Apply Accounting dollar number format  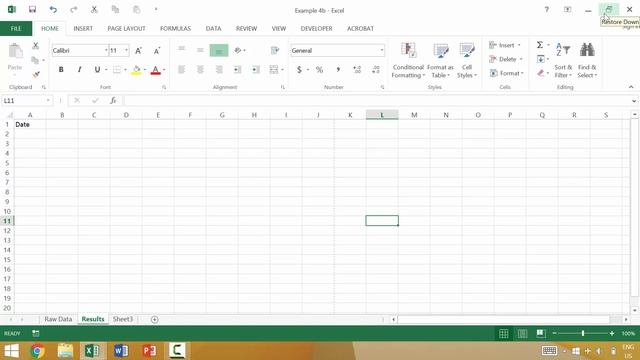pos(299,70)
